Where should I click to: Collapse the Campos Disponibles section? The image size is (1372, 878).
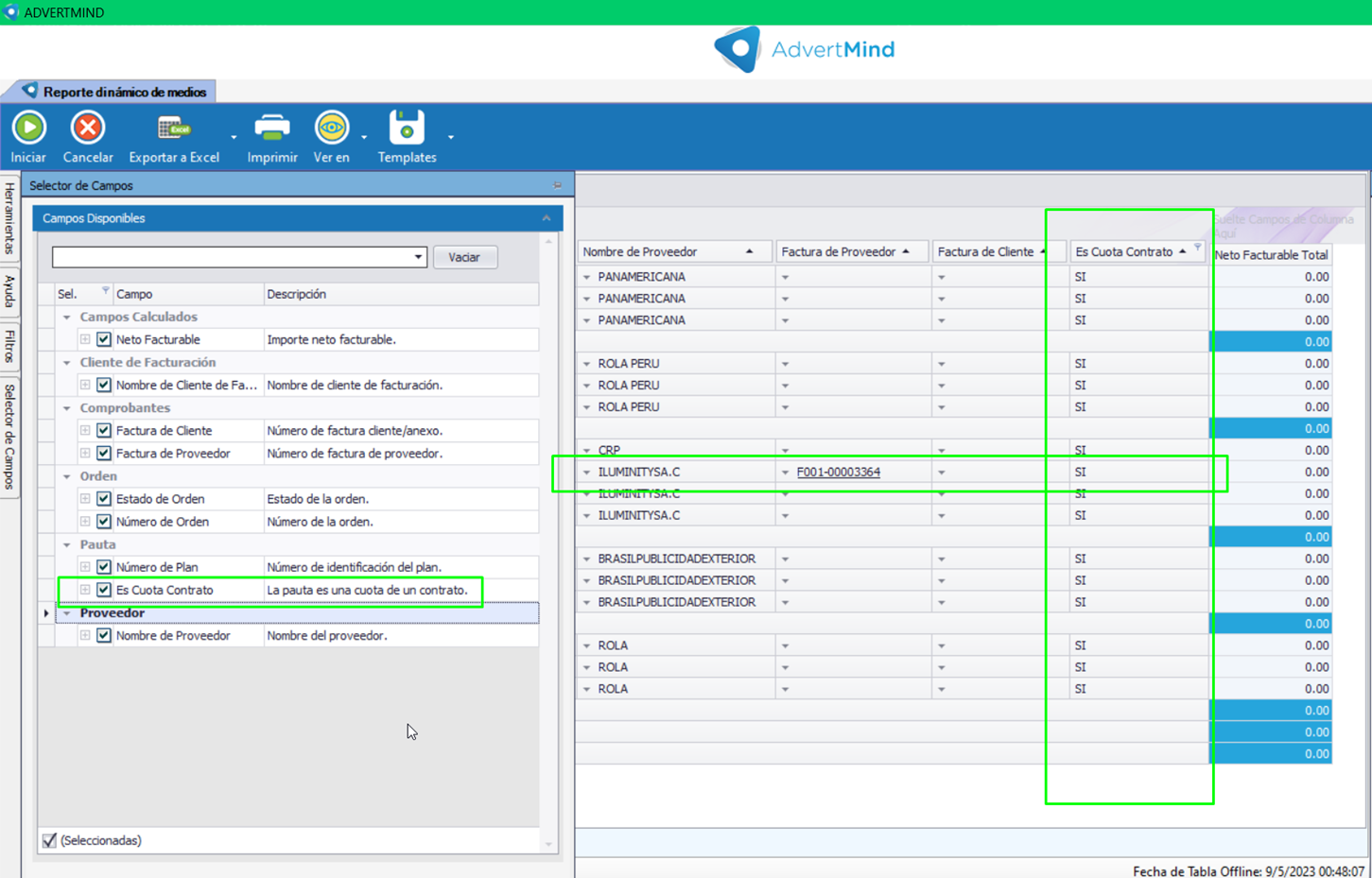click(x=546, y=218)
